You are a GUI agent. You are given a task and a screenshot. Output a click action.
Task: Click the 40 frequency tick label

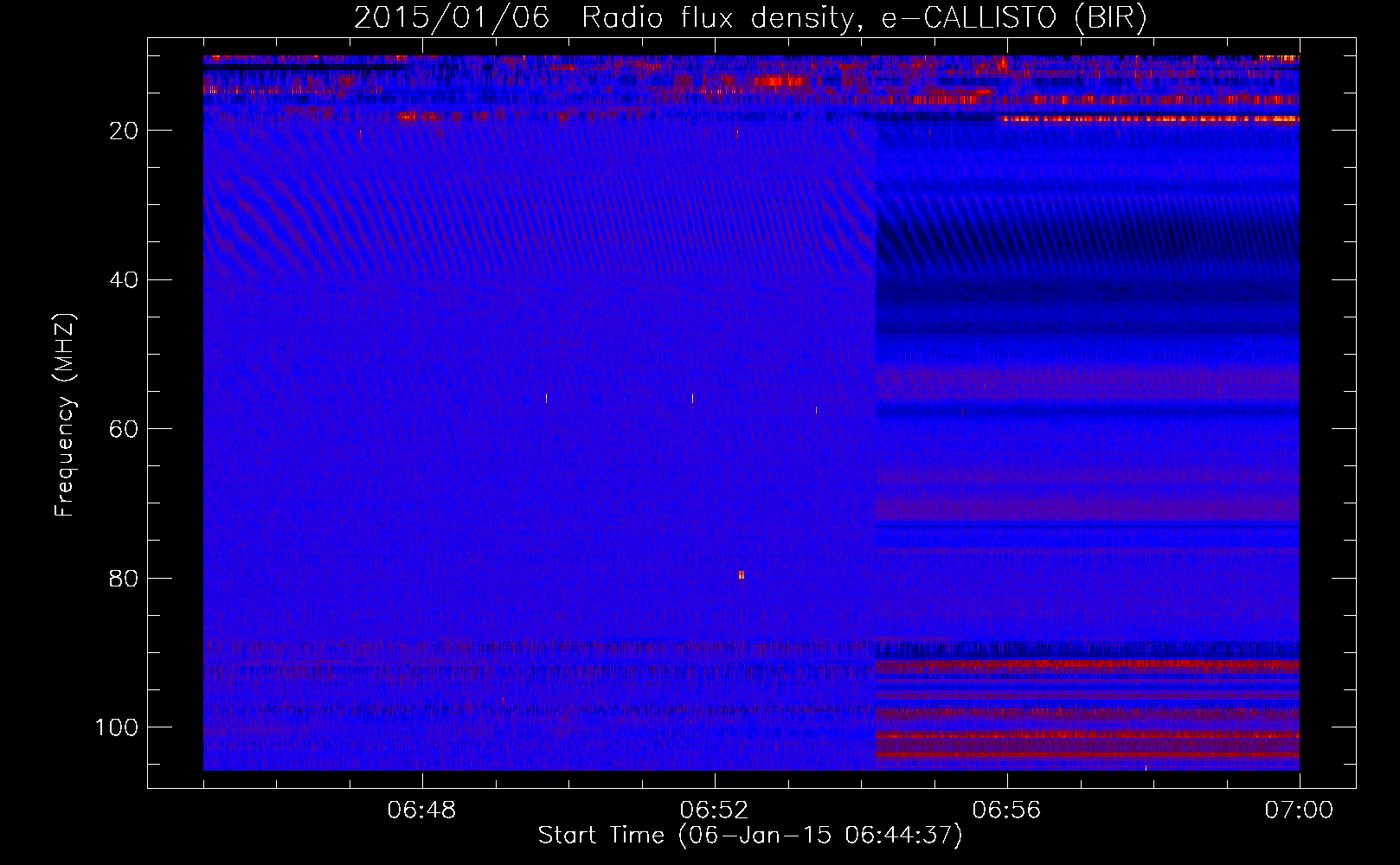coord(124,280)
